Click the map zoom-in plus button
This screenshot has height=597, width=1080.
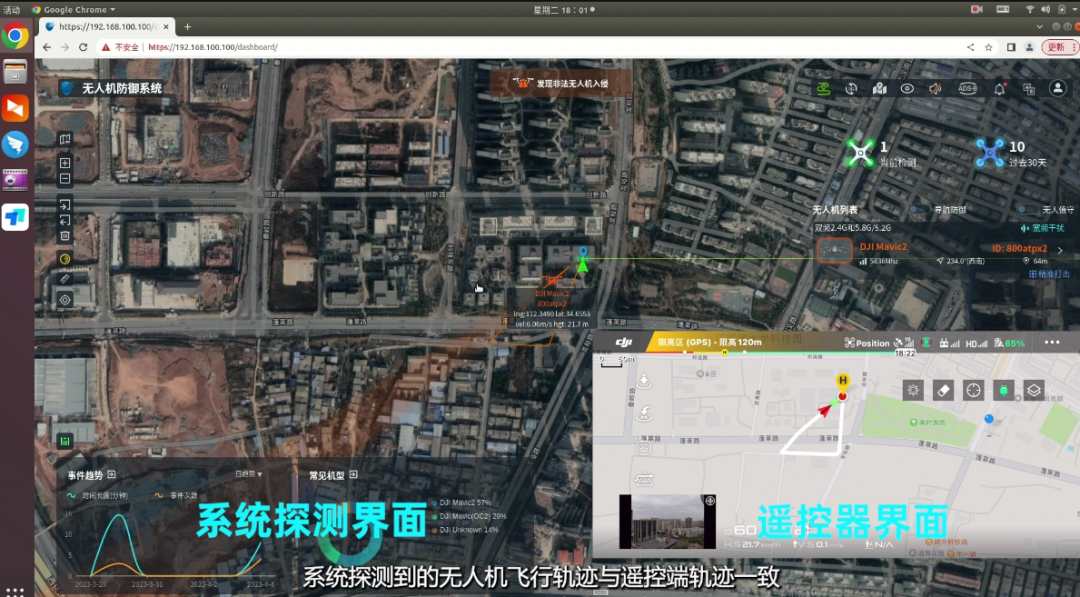click(x=65, y=162)
